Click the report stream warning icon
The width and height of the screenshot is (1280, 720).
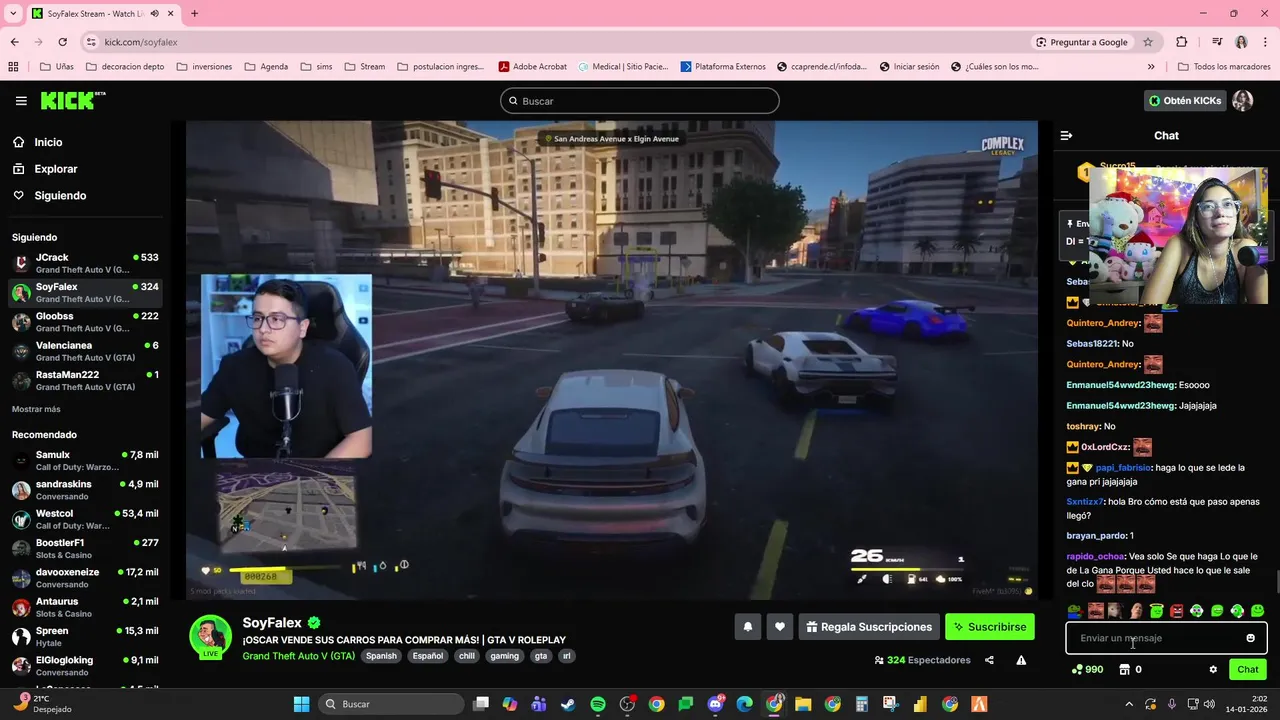coord(1021,660)
